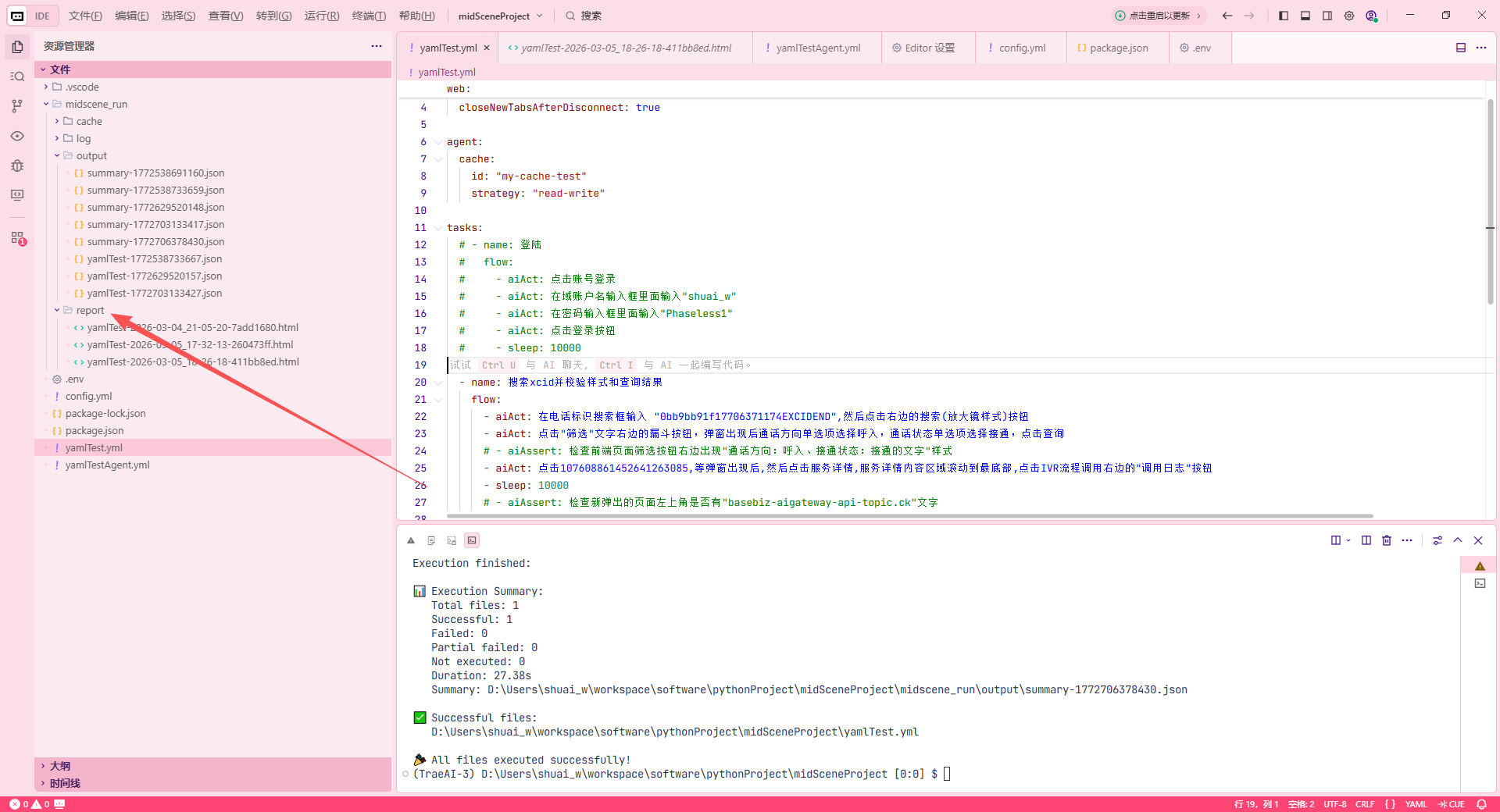Go back with the left arrow
This screenshot has height=812, width=1500.
click(1227, 16)
